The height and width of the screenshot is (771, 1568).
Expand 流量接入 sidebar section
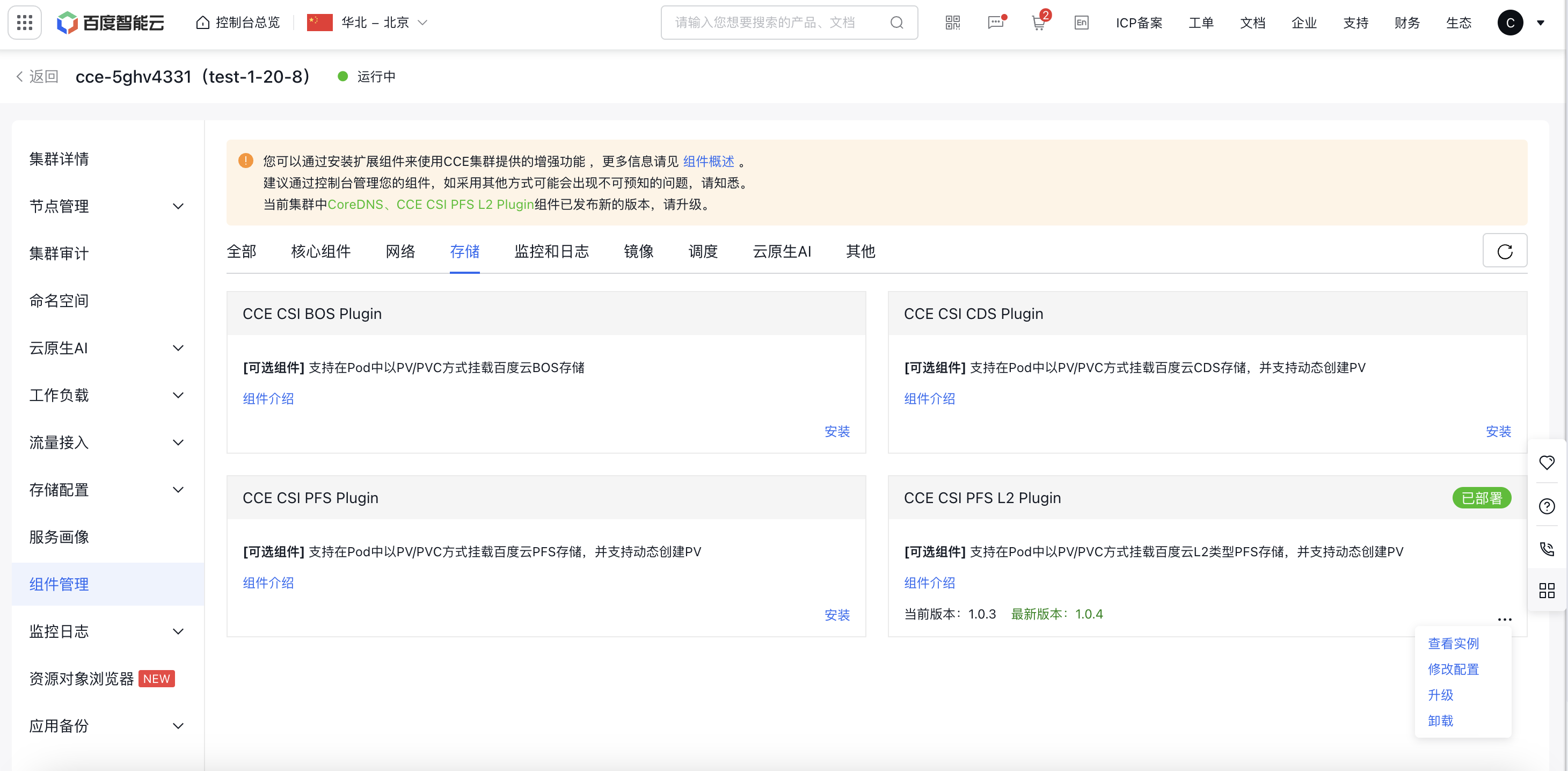click(x=108, y=442)
